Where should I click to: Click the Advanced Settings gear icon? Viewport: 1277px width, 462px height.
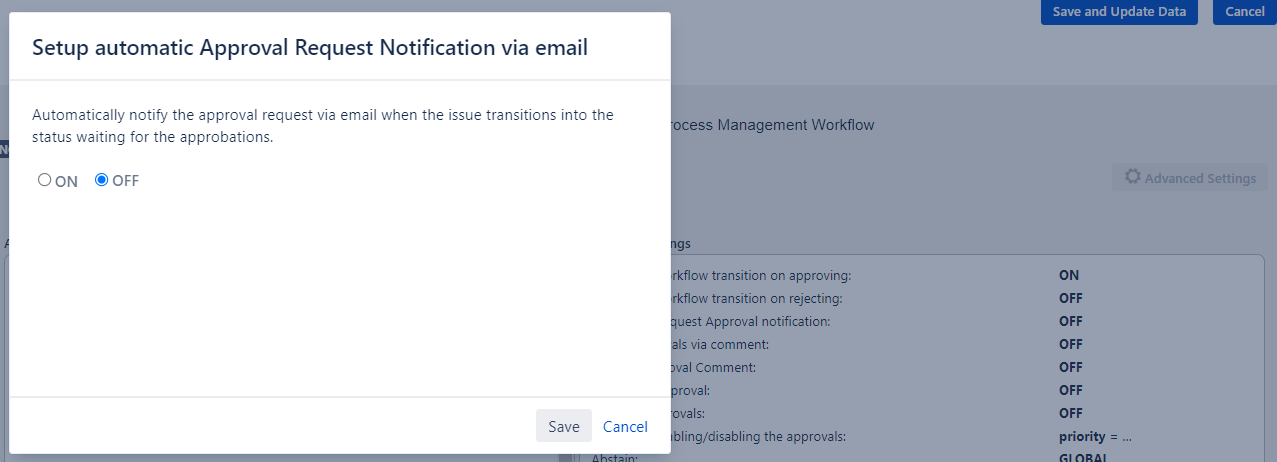pyautogui.click(x=1132, y=177)
